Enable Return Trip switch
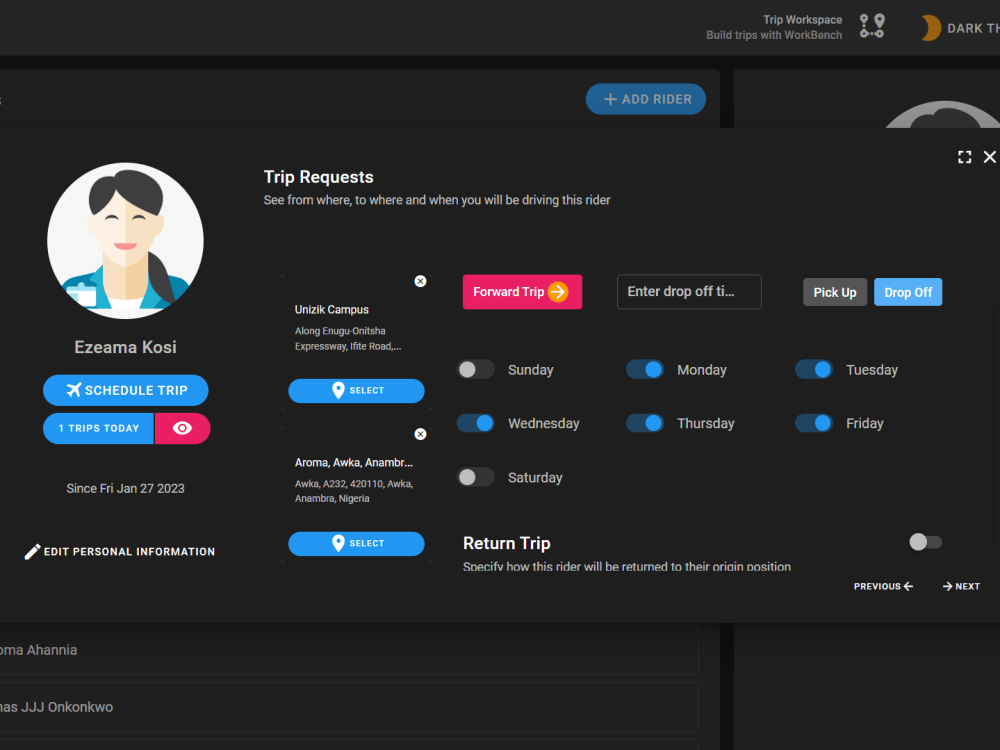The image size is (1000, 750). tap(925, 542)
